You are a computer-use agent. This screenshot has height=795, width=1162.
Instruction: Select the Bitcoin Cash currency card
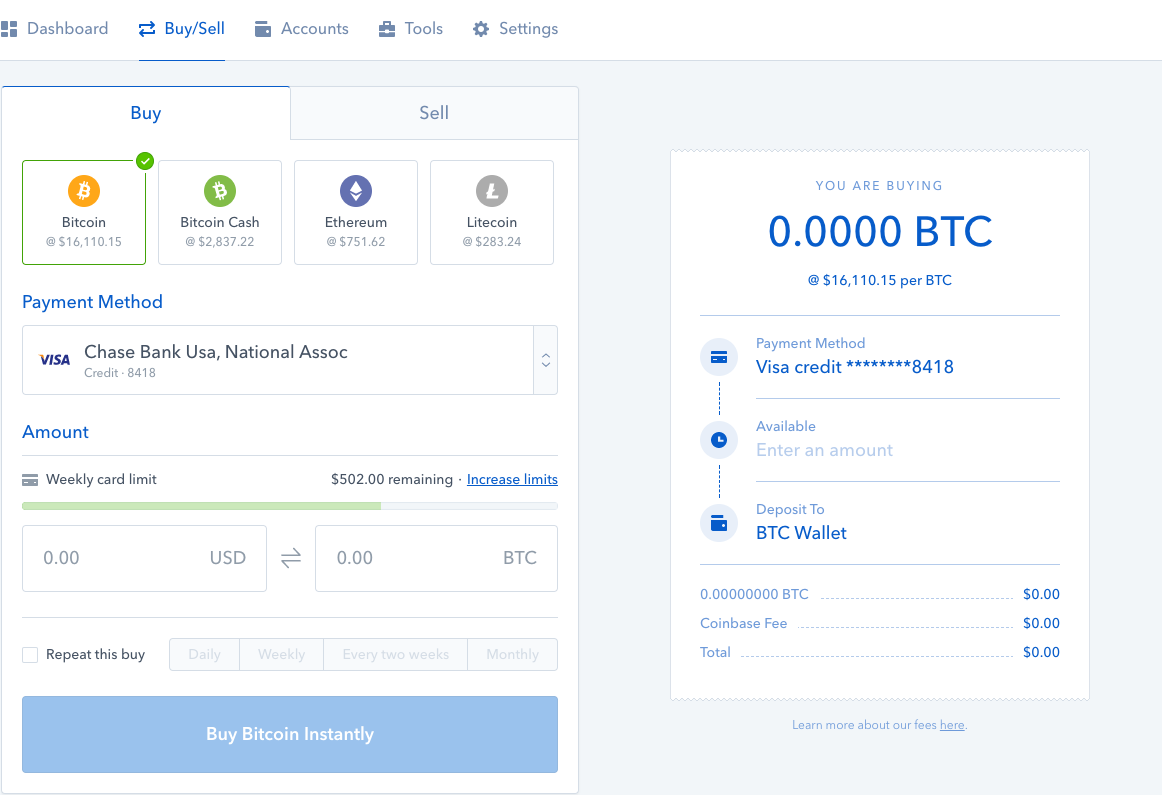(220, 213)
